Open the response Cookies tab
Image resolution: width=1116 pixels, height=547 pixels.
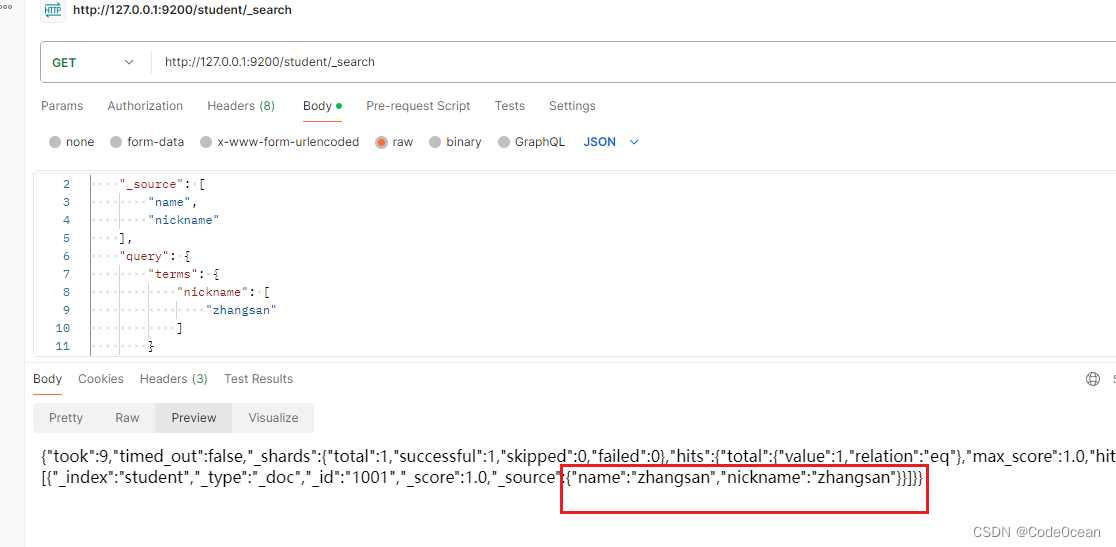pos(101,379)
